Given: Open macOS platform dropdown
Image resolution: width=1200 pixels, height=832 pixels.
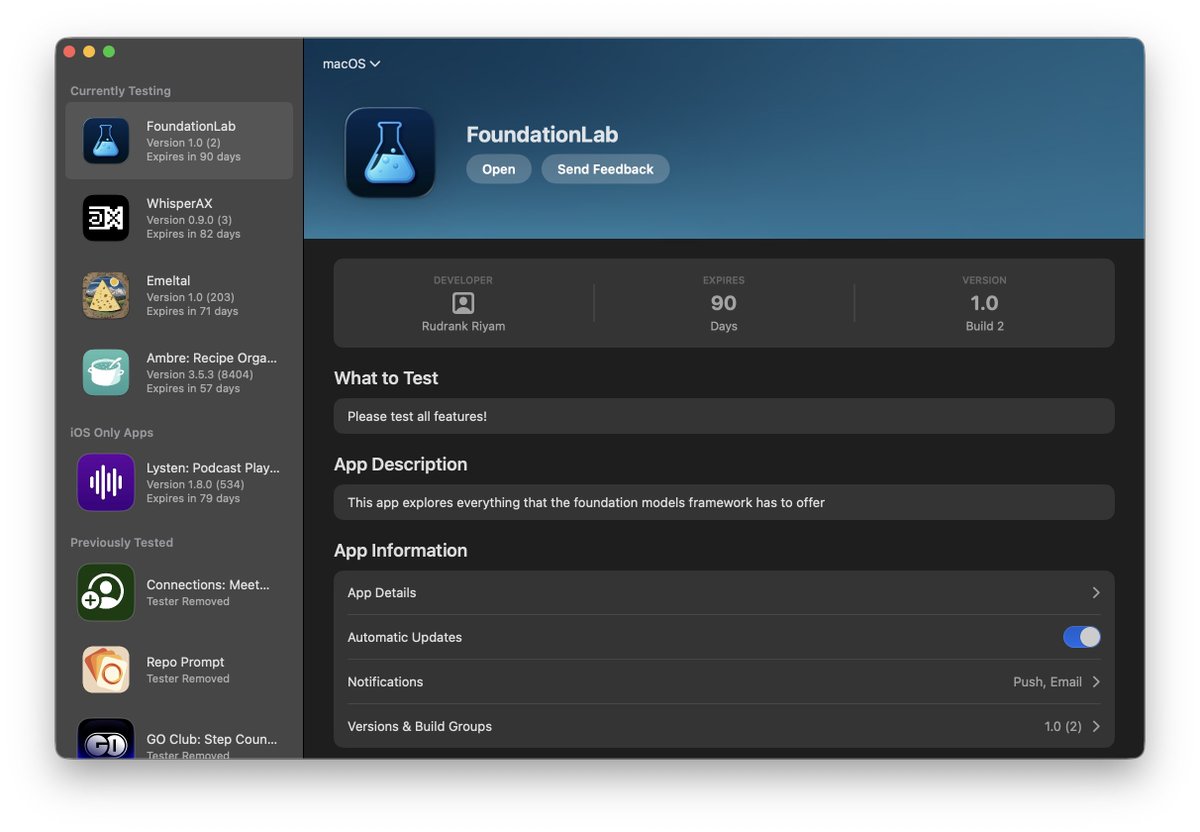Looking at the screenshot, I should pyautogui.click(x=351, y=64).
